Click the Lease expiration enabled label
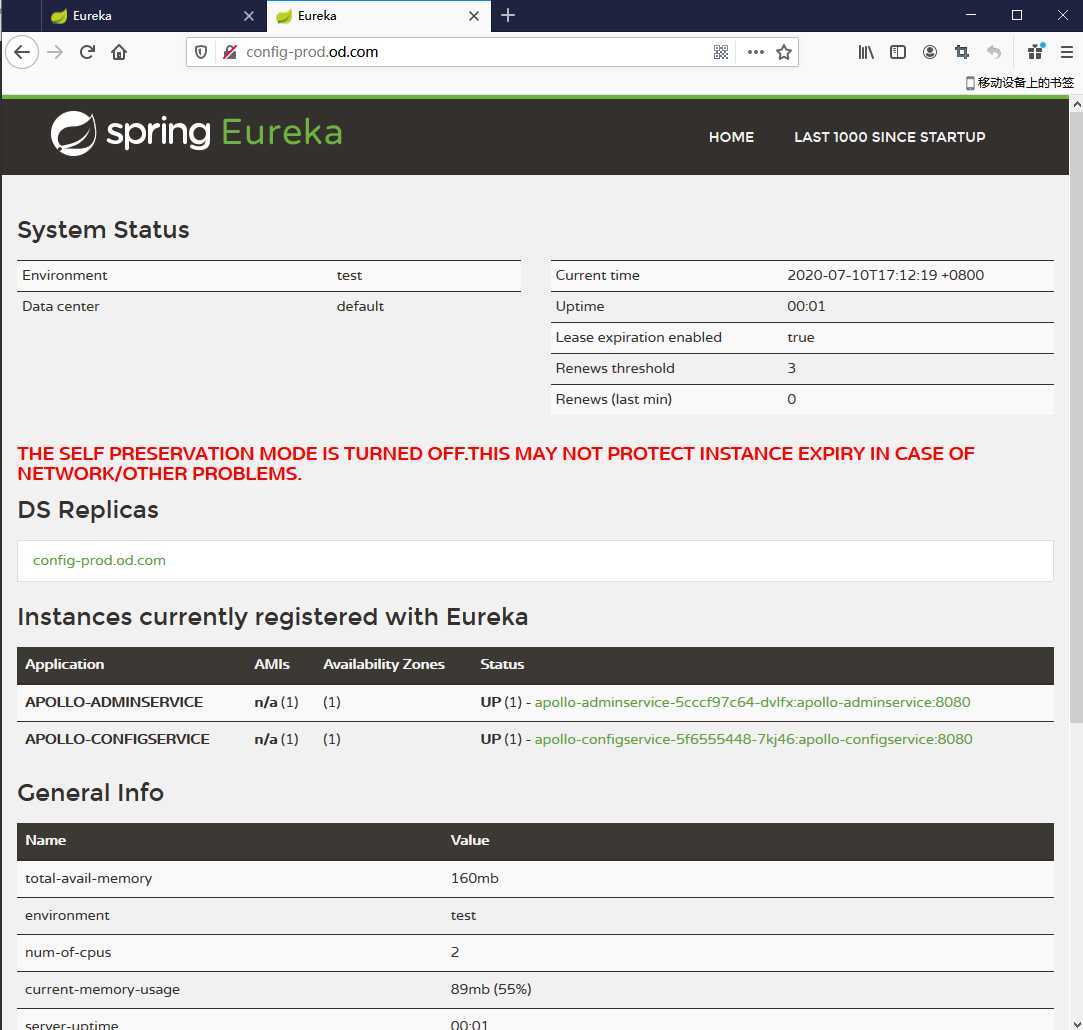Viewport: 1083px width, 1030px height. (x=638, y=337)
